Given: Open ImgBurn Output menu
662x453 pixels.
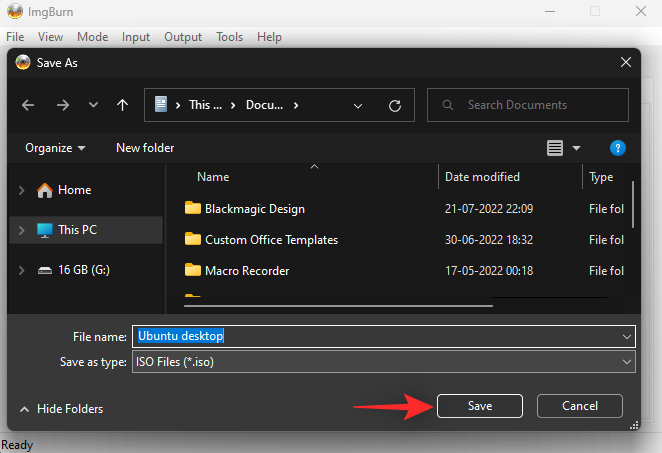Looking at the screenshot, I should click(x=183, y=37).
